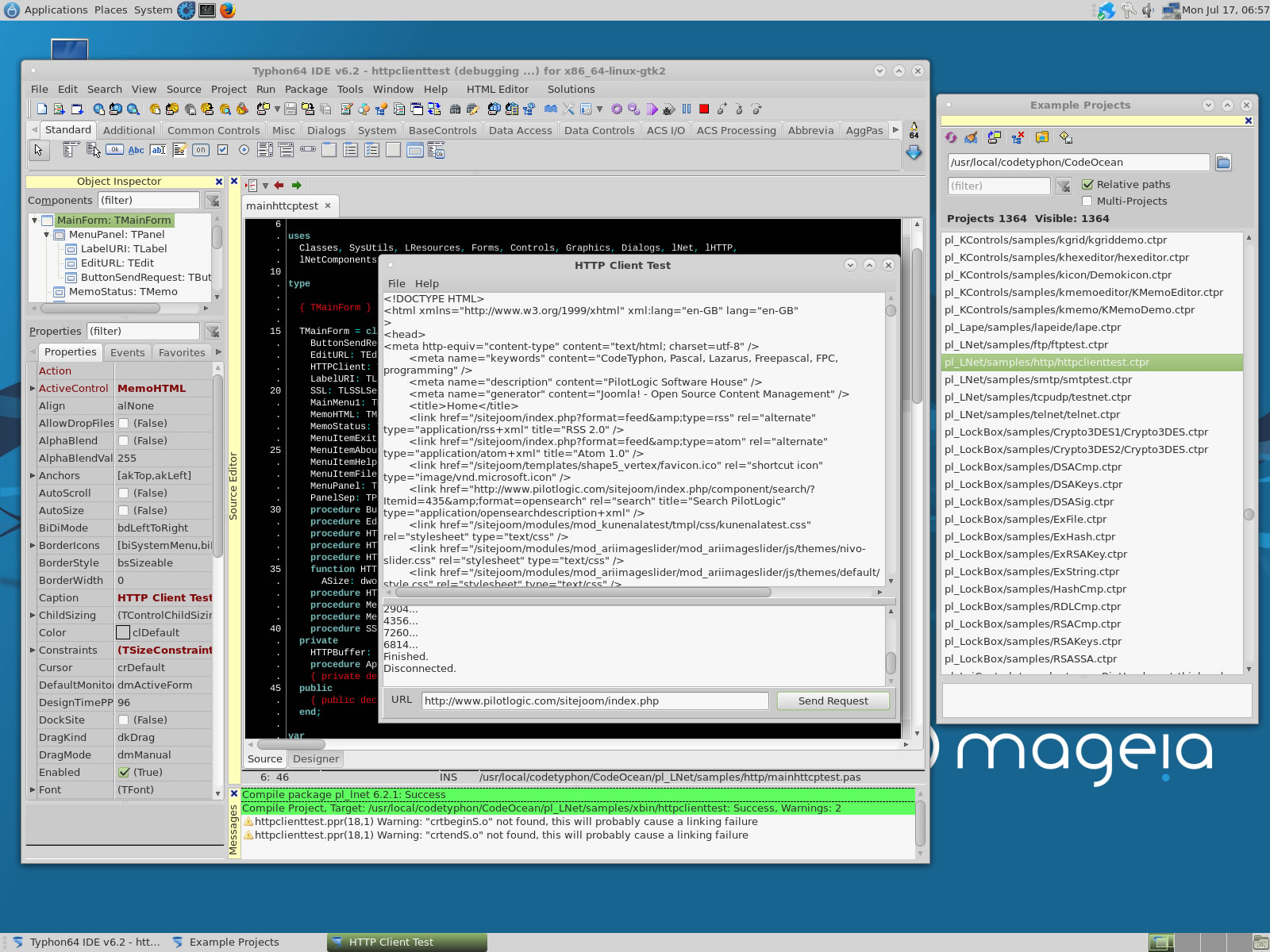The width and height of the screenshot is (1270, 952).
Task: Select the arrow selection tool in palette
Action: click(x=38, y=150)
